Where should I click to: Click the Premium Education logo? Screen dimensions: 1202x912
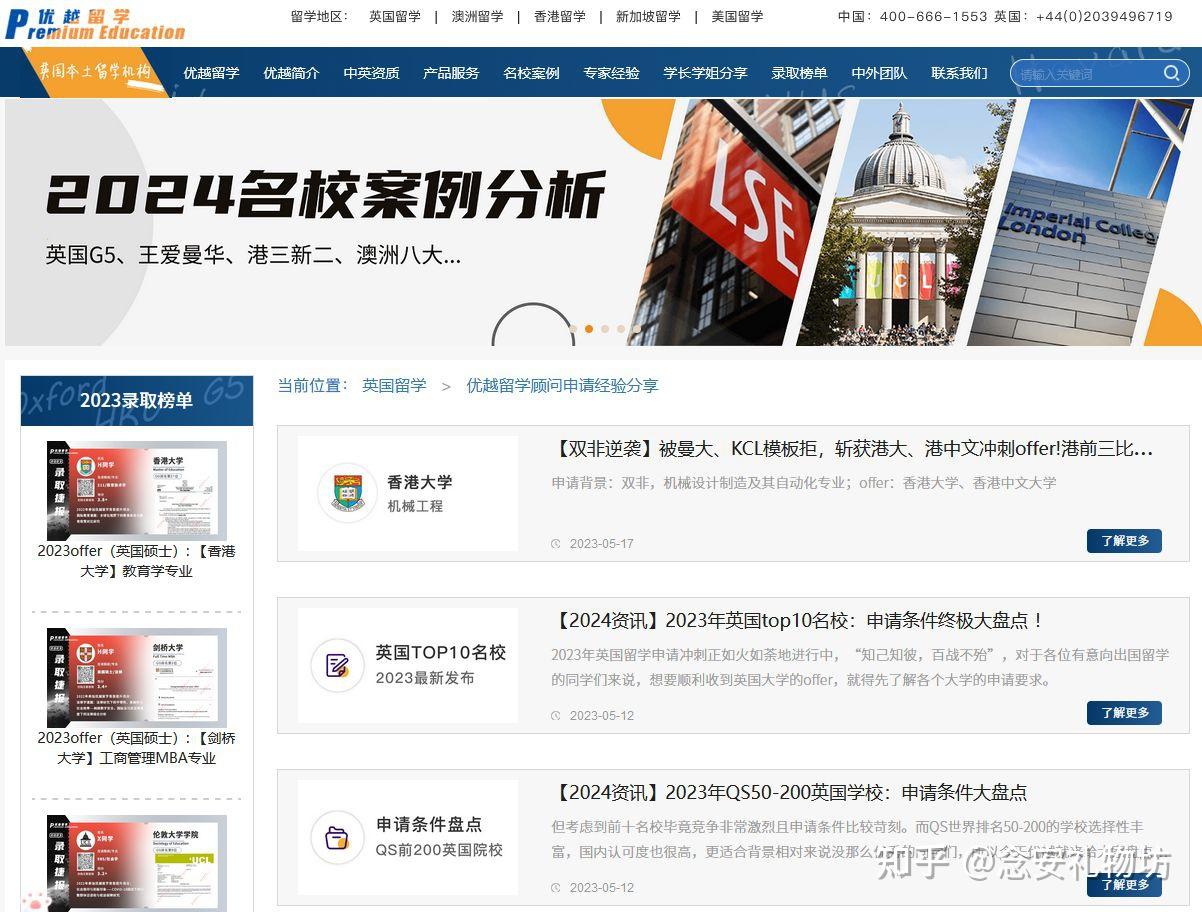point(95,24)
